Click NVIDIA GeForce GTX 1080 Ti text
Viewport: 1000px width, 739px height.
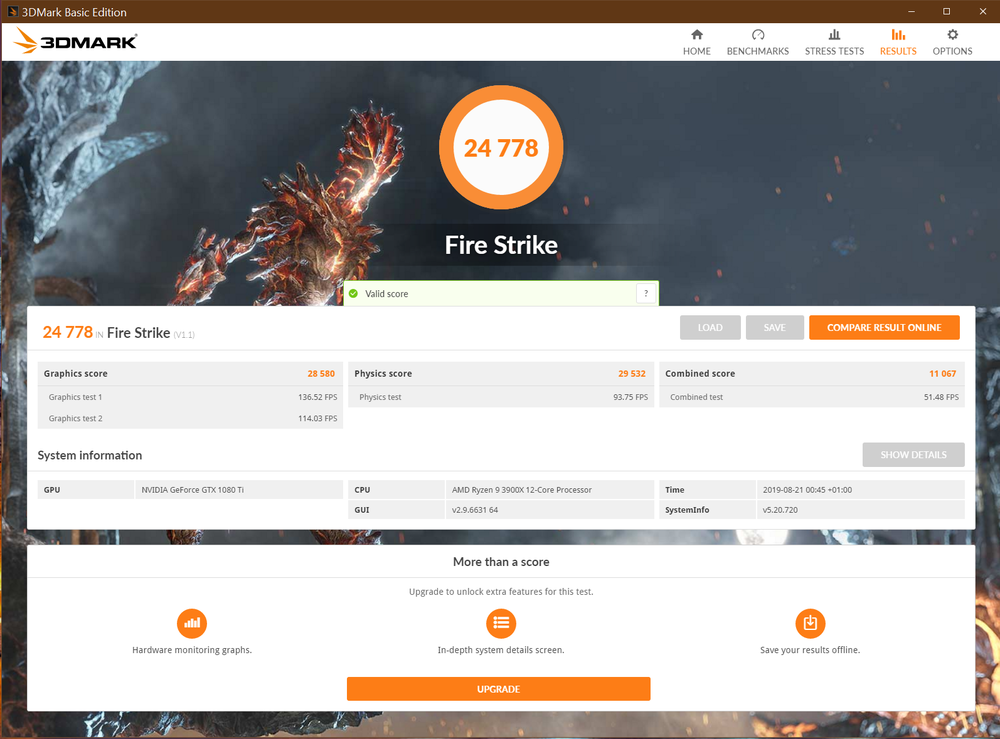193,490
